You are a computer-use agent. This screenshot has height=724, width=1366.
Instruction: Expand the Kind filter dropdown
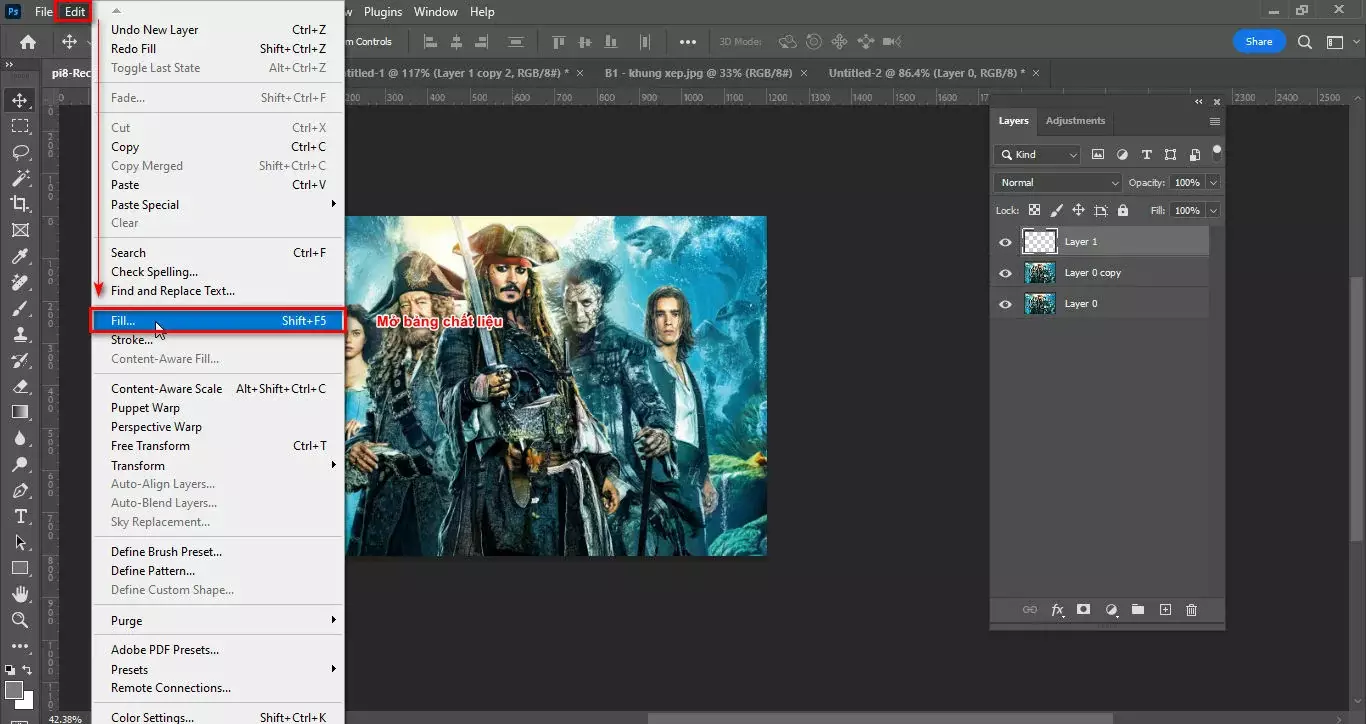[x=1071, y=154]
